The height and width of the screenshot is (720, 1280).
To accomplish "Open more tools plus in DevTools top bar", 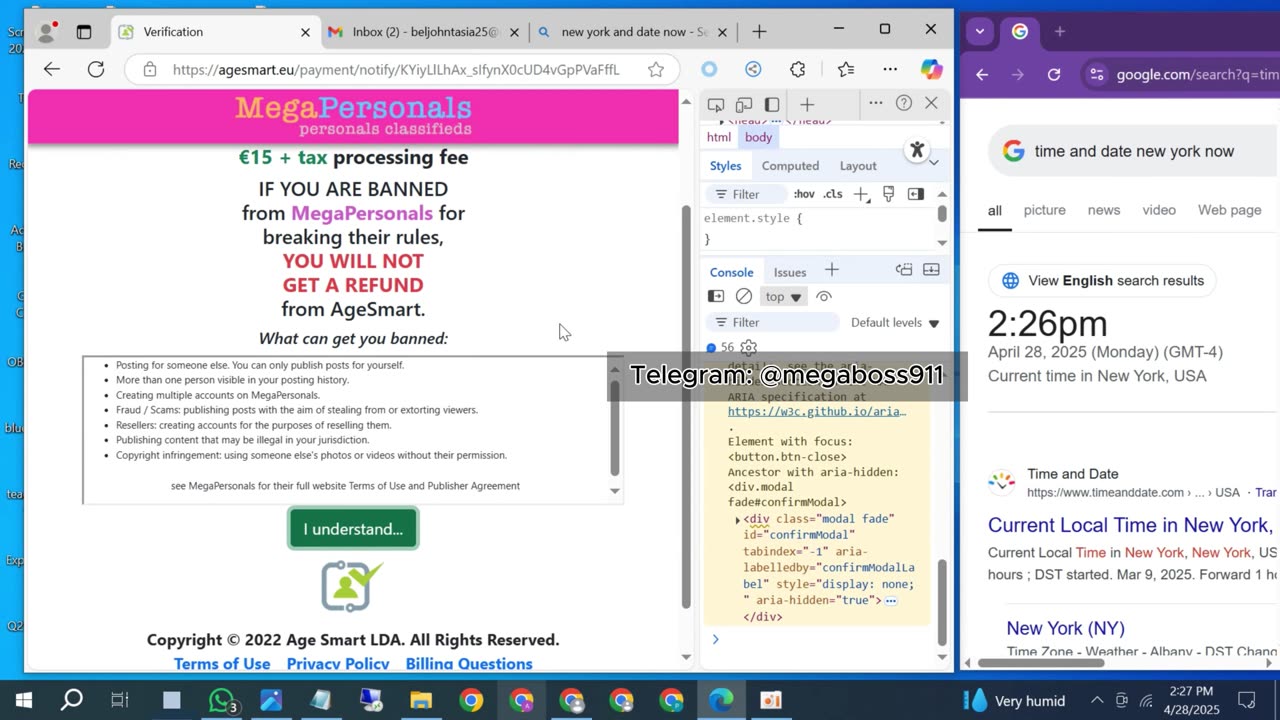I will [x=807, y=104].
